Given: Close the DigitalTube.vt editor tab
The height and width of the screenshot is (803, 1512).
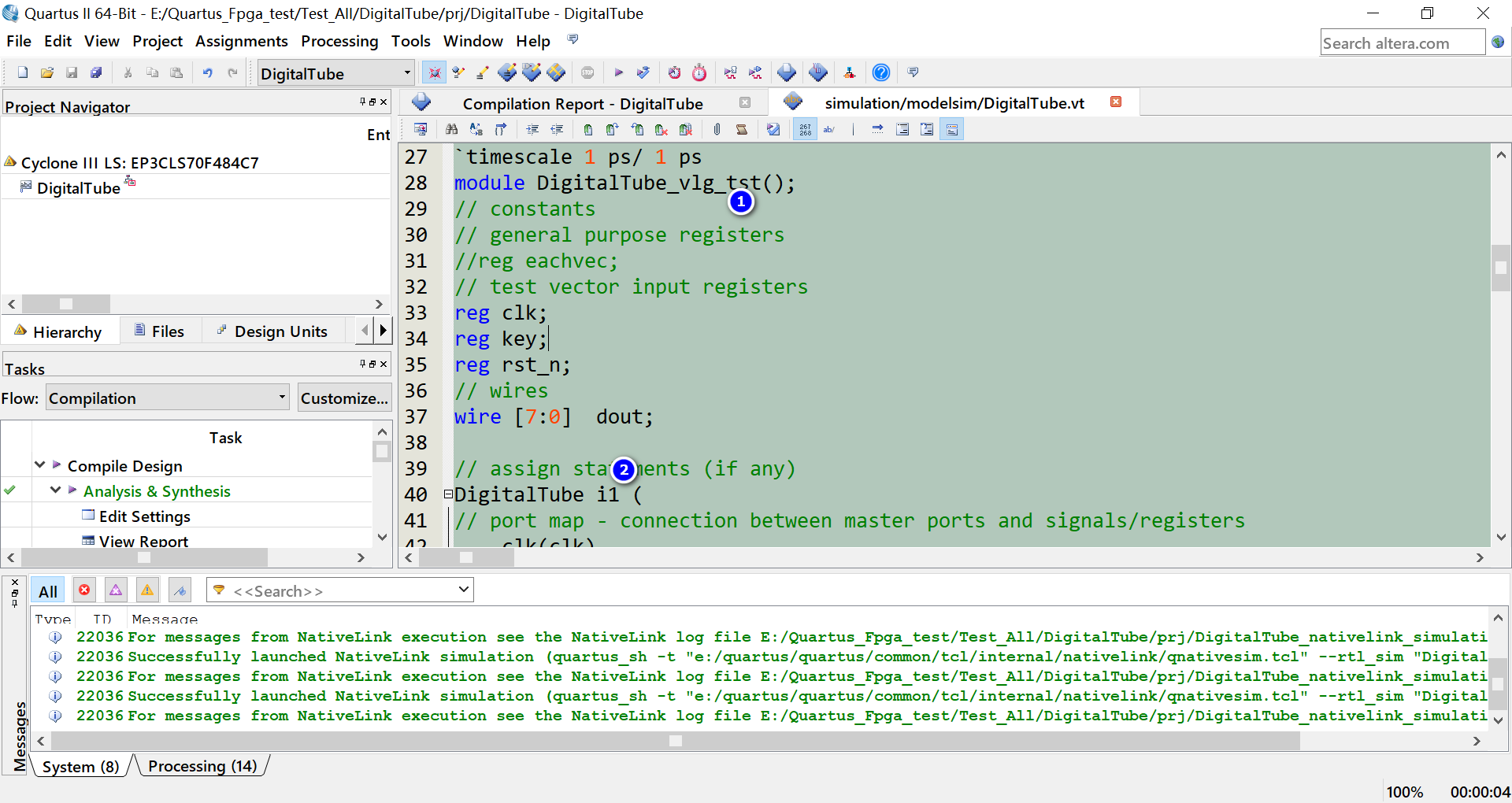Looking at the screenshot, I should point(1116,102).
